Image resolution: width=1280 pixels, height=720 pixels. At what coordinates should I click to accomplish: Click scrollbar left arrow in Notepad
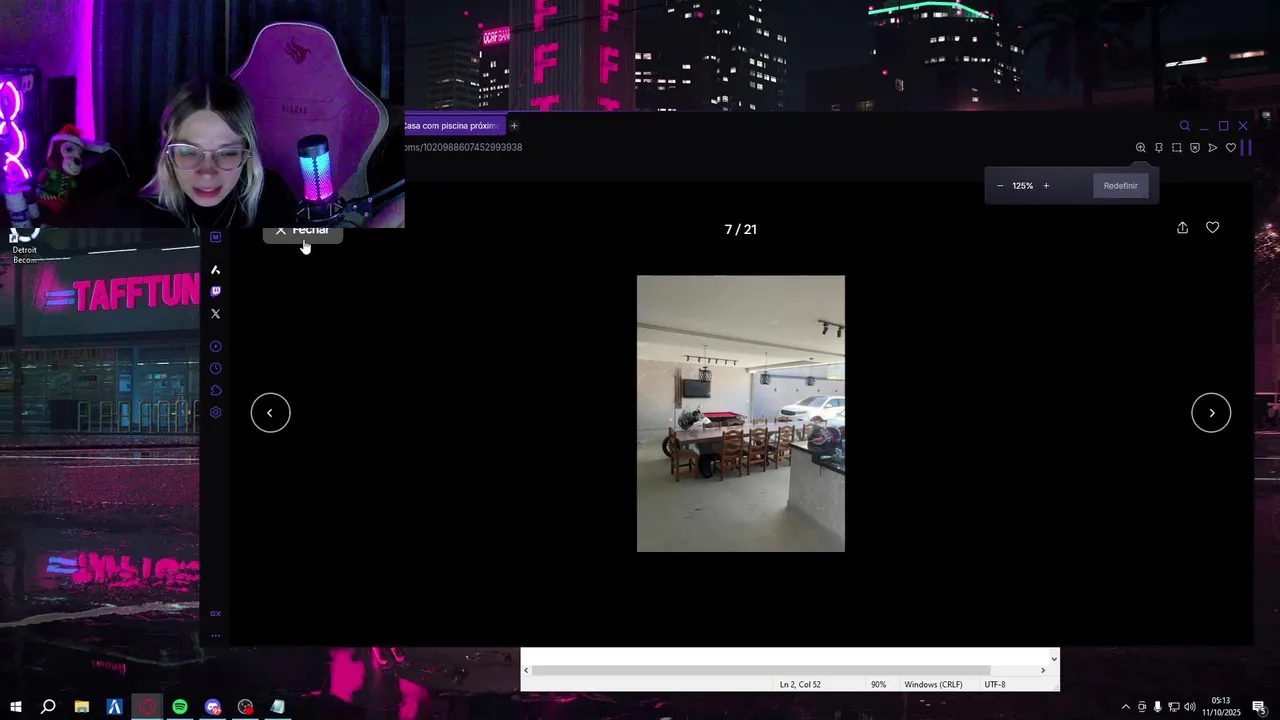pos(526,670)
